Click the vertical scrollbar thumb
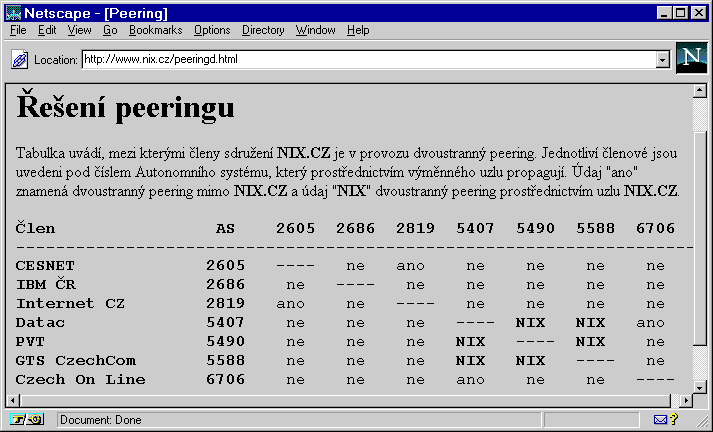Viewport: 713px width, 432px height. coord(700,237)
